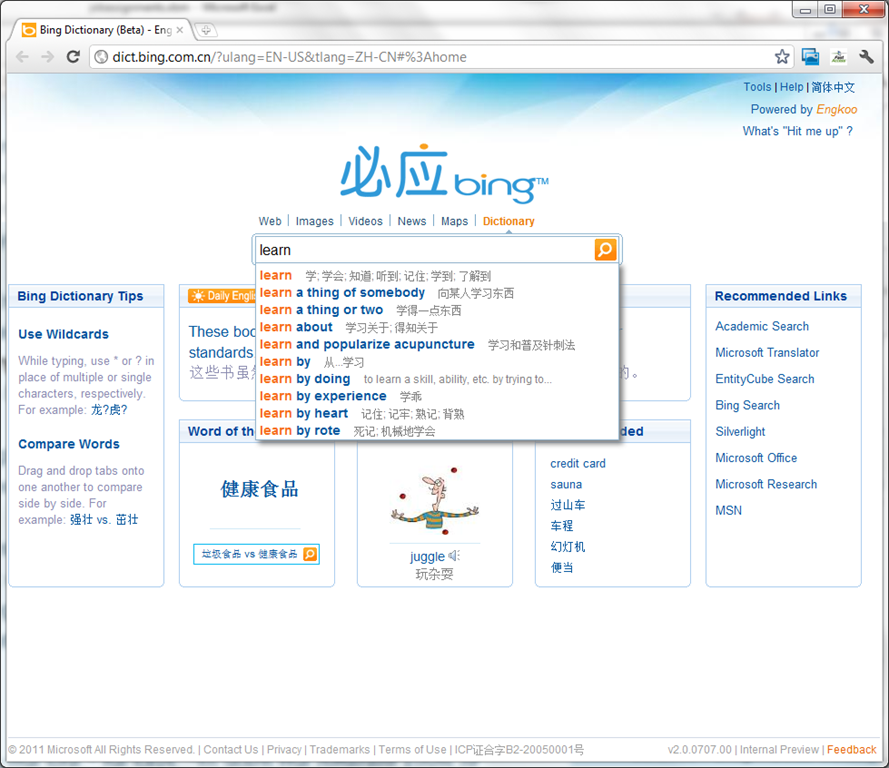Open a new browser tab
The width and height of the screenshot is (889, 768).
pyautogui.click(x=204, y=30)
